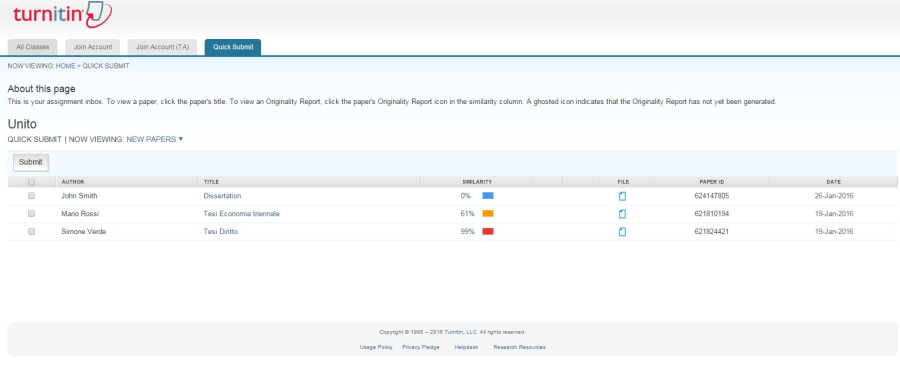Select checkbox for Simone Verde
The height and width of the screenshot is (376, 900).
(x=32, y=231)
